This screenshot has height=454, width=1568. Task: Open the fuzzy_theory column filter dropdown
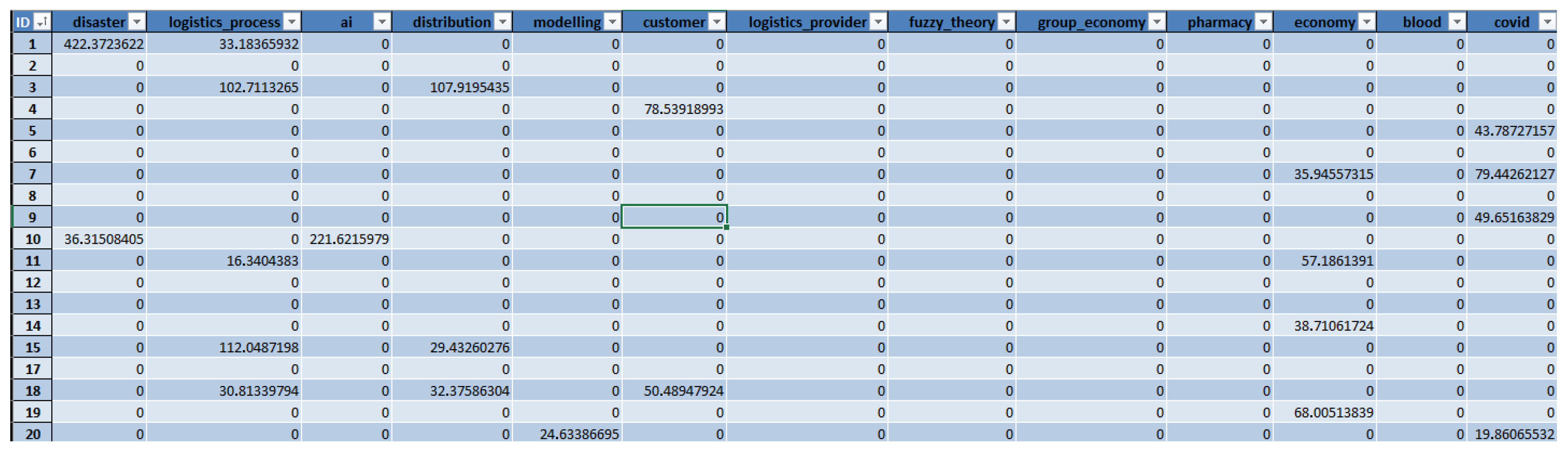[1006, 23]
